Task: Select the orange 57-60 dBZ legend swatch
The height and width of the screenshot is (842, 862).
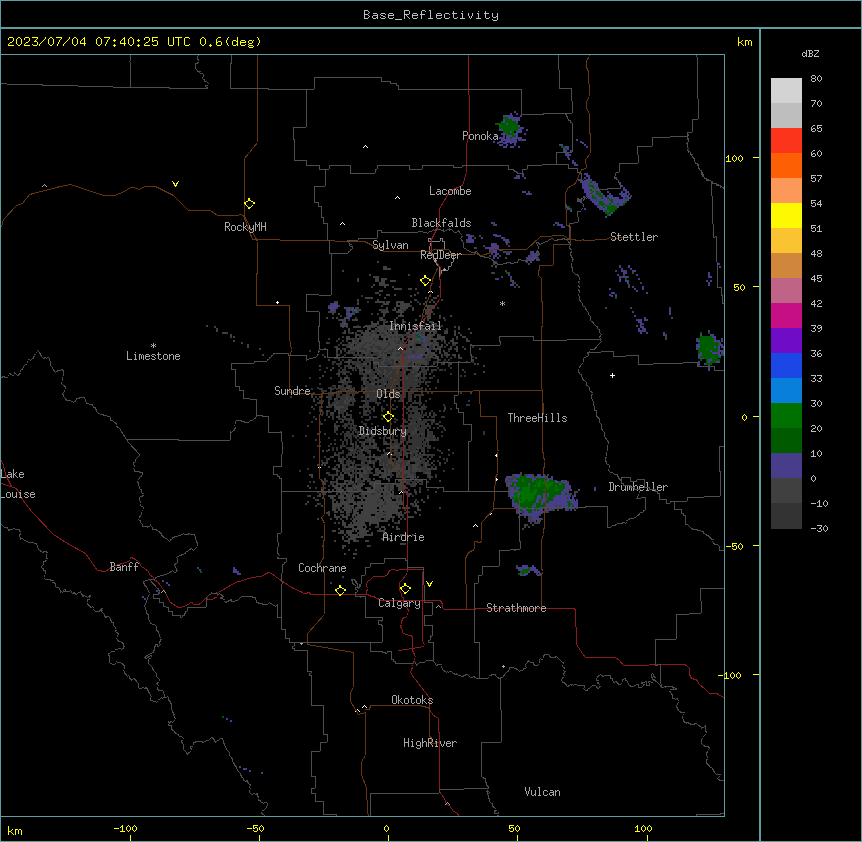Action: 786,165
